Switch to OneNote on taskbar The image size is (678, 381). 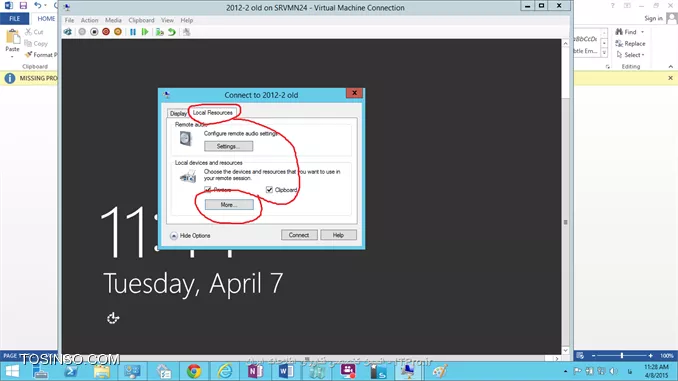click(256, 371)
